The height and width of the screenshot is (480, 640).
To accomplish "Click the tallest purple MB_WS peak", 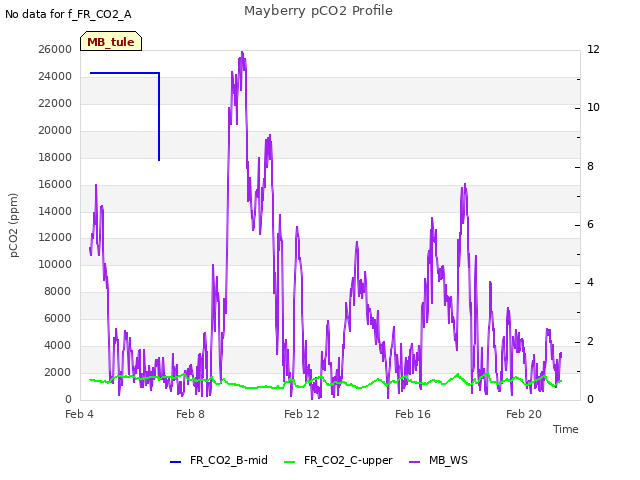I will [242, 53].
